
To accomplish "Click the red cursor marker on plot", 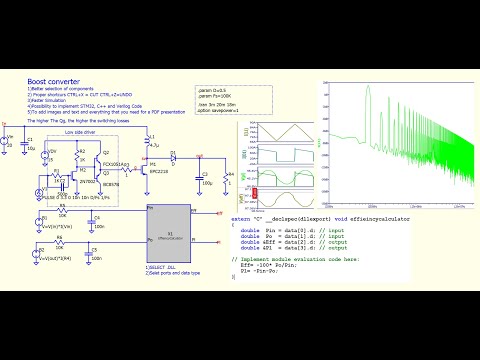I will [255, 193].
